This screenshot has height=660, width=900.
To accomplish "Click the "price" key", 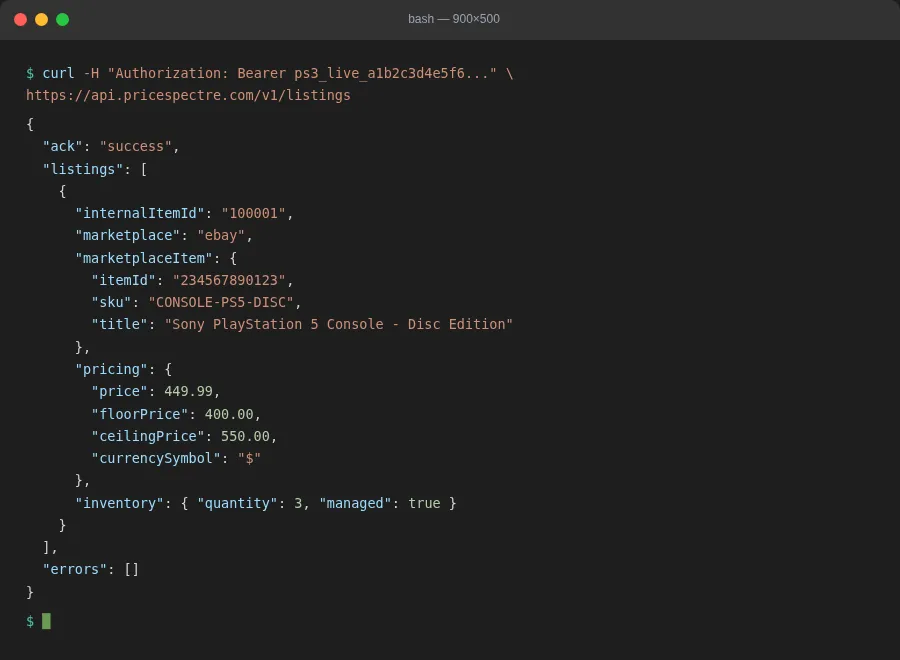I will (119, 391).
